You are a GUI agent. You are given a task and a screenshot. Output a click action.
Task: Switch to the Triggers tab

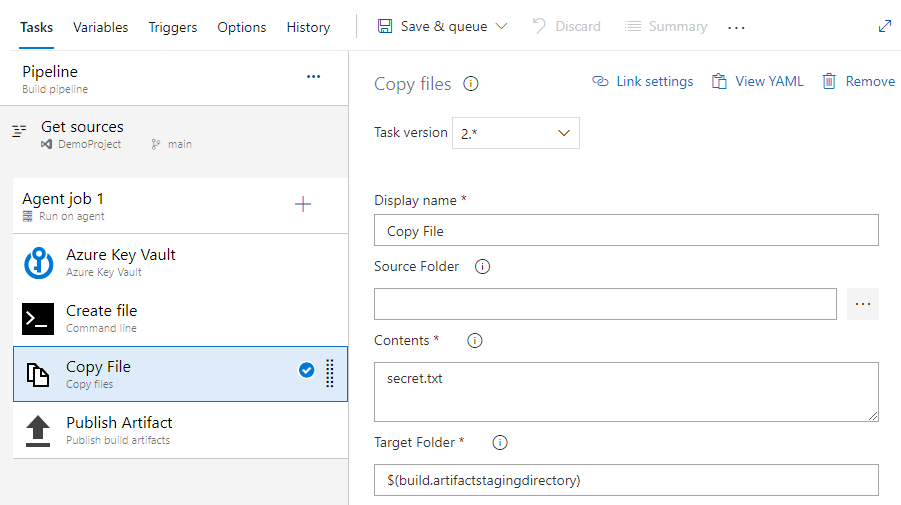(173, 27)
